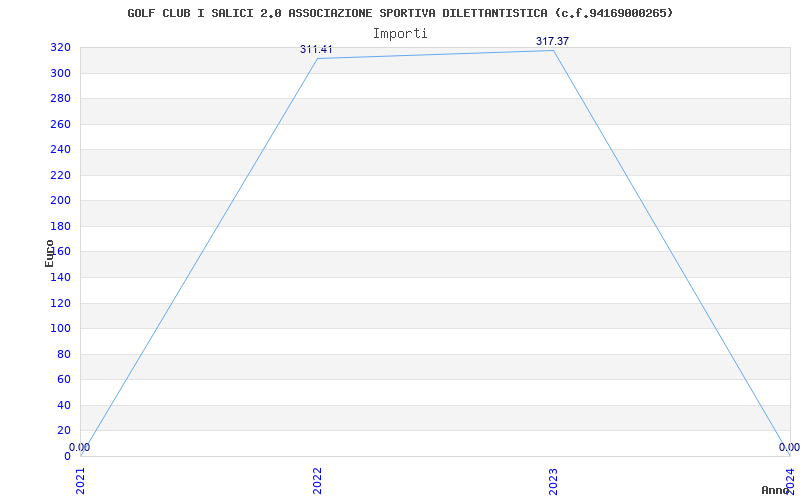Image resolution: width=800 pixels, height=500 pixels.
Task: Click the 320 y-axis tick label
Action: (60, 48)
